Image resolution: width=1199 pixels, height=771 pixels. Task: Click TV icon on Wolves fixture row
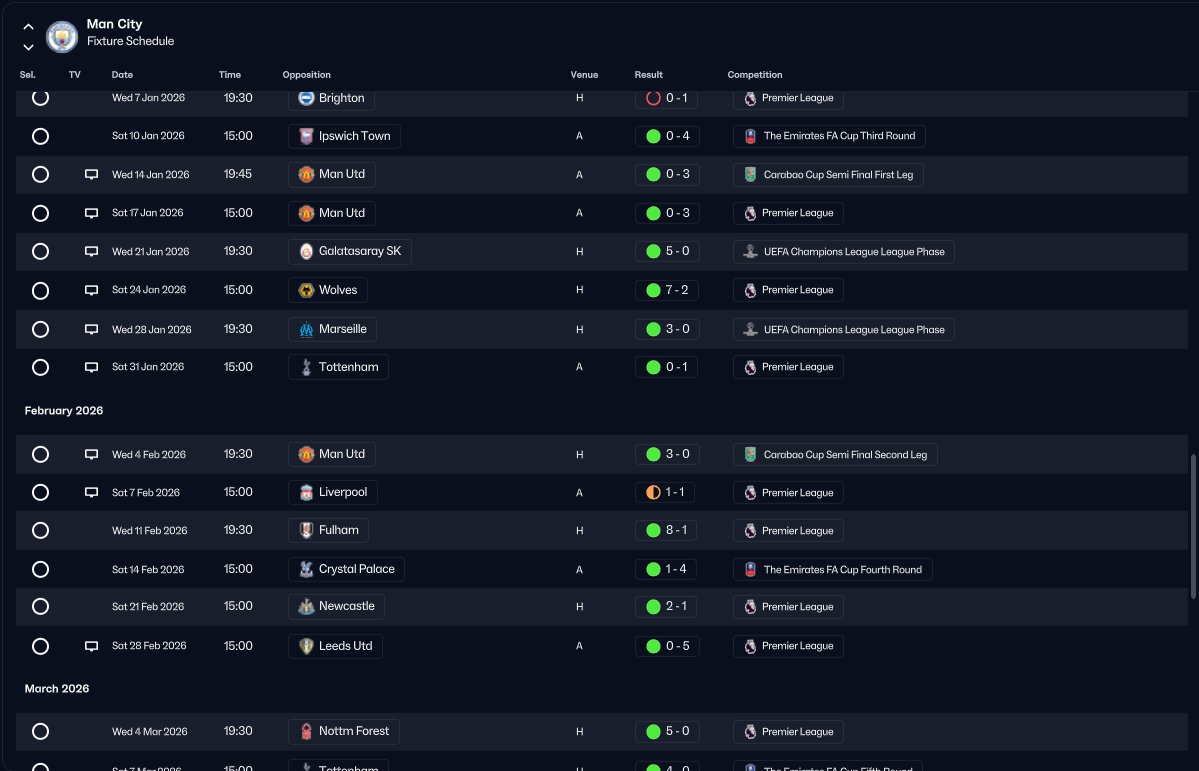click(91, 290)
